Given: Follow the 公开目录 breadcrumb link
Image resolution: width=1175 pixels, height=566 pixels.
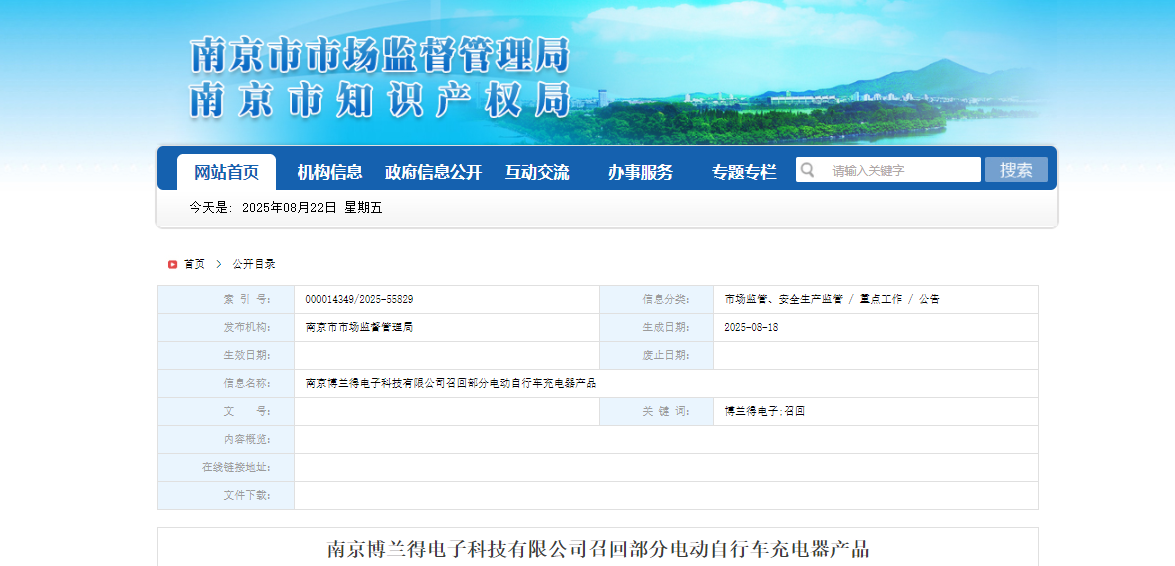Looking at the screenshot, I should [253, 264].
